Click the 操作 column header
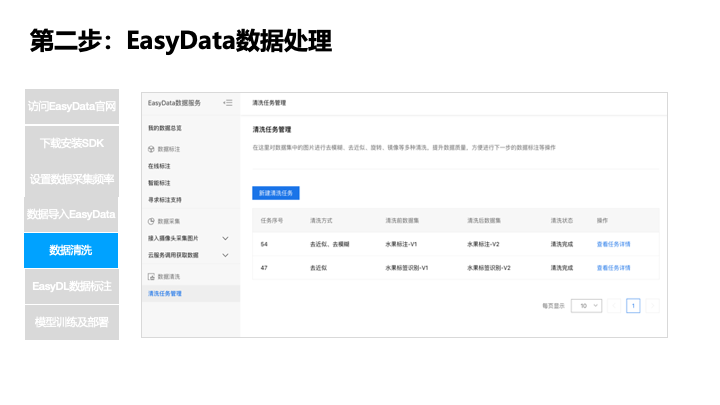Image resolution: width=720 pixels, height=405 pixels. tap(602, 220)
